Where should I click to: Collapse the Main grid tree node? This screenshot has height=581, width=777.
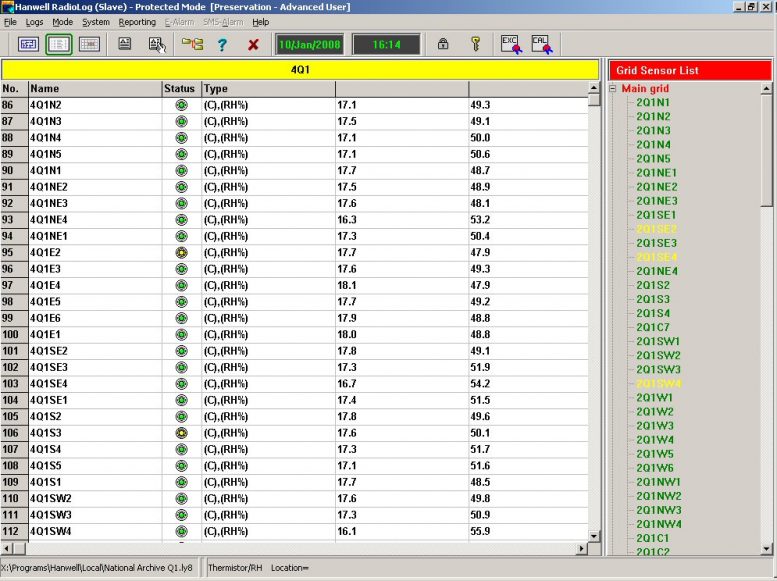pyautogui.click(x=613, y=89)
